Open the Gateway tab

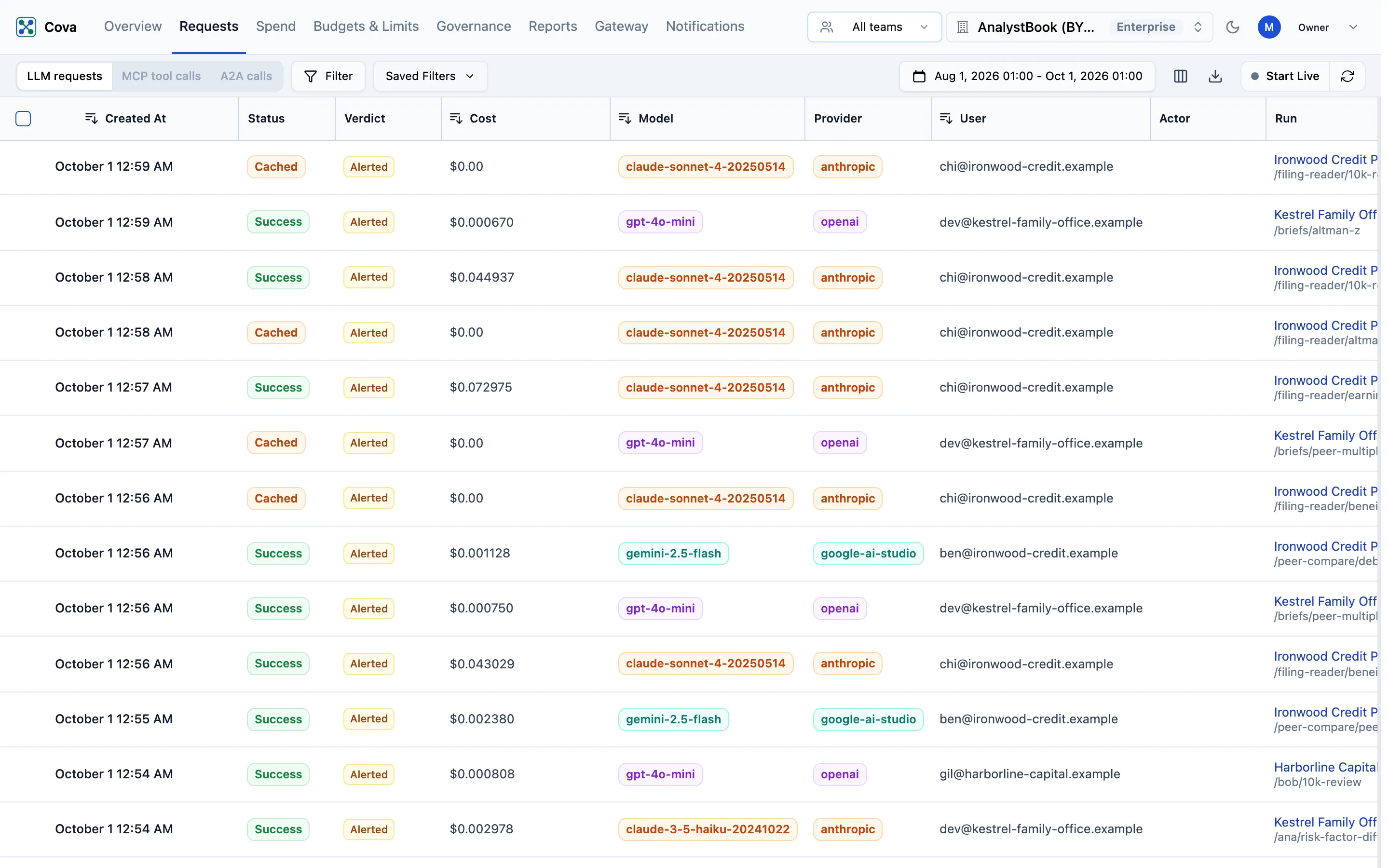(621, 27)
